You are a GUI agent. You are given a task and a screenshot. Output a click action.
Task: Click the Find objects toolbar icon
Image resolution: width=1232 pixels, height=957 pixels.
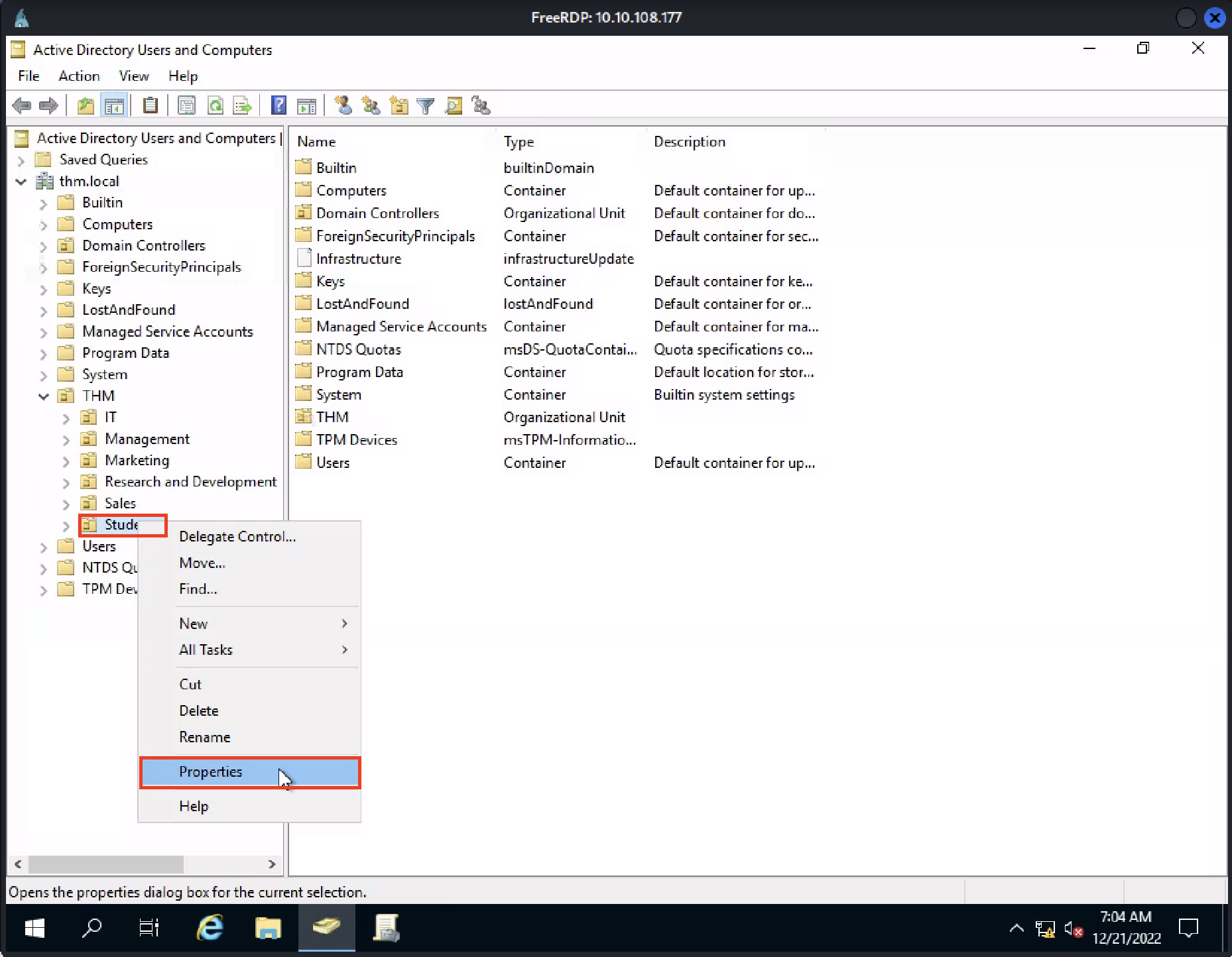[454, 105]
